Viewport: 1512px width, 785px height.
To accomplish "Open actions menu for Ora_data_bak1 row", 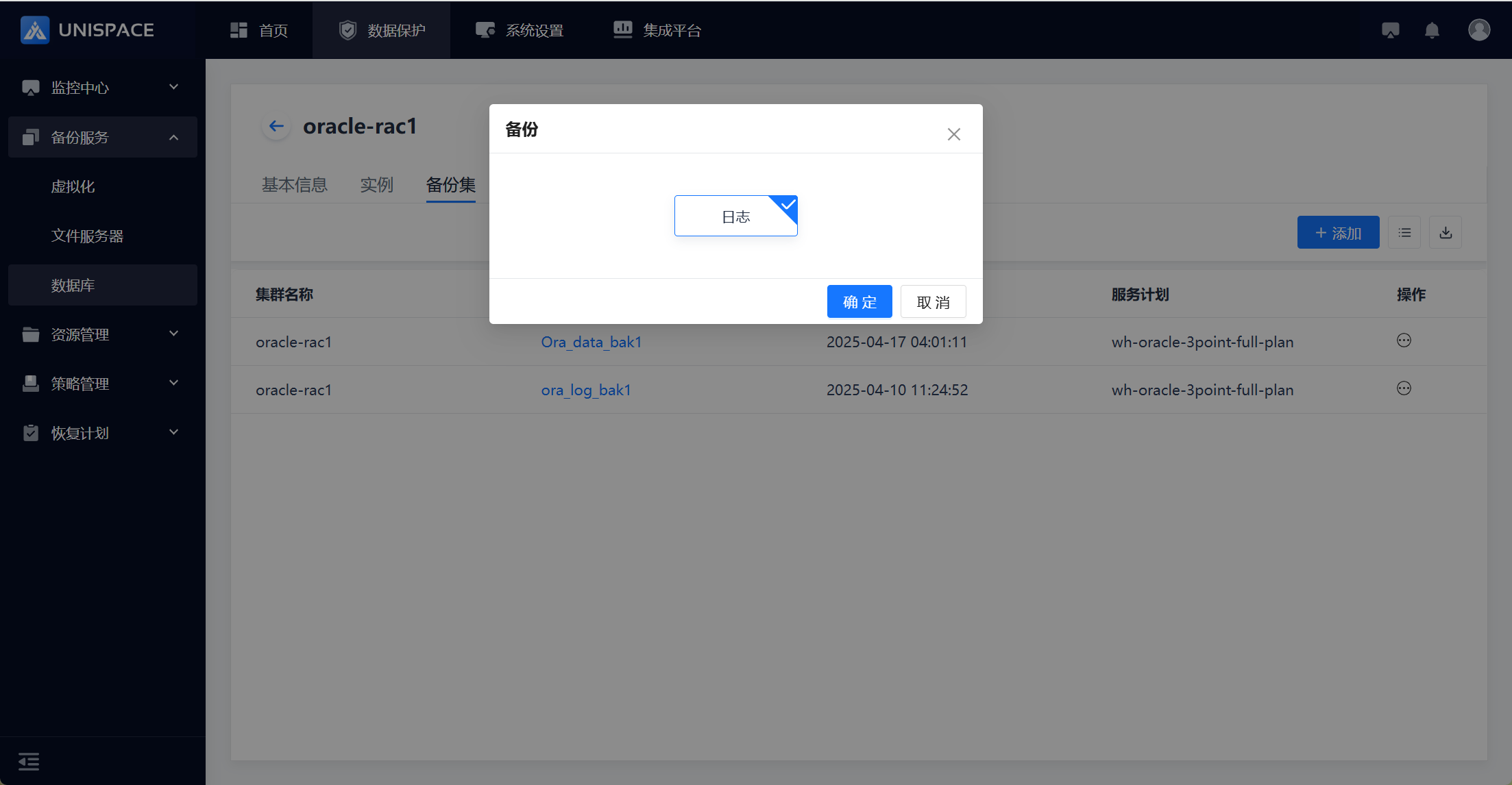I will (x=1404, y=340).
